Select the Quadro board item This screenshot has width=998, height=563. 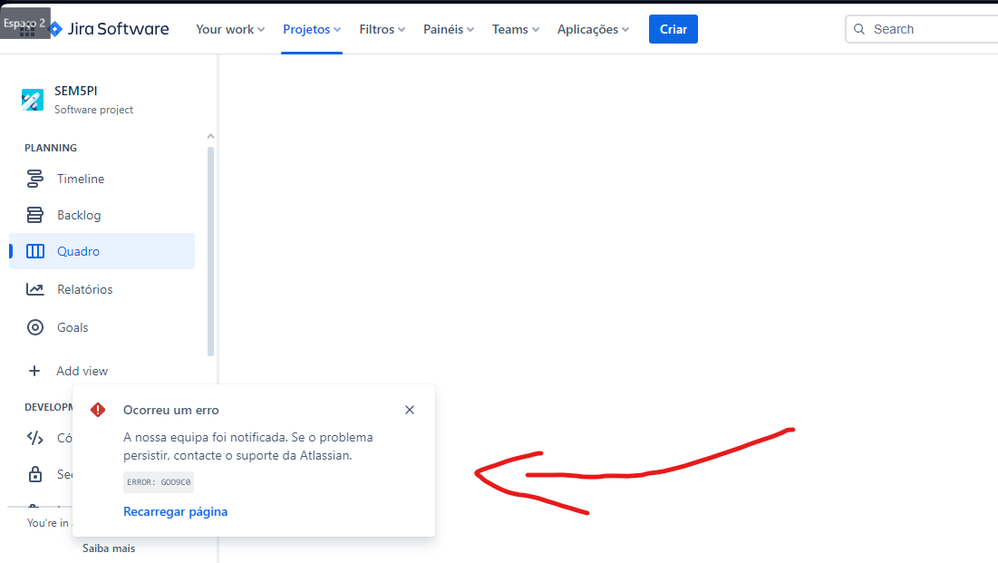click(102, 251)
